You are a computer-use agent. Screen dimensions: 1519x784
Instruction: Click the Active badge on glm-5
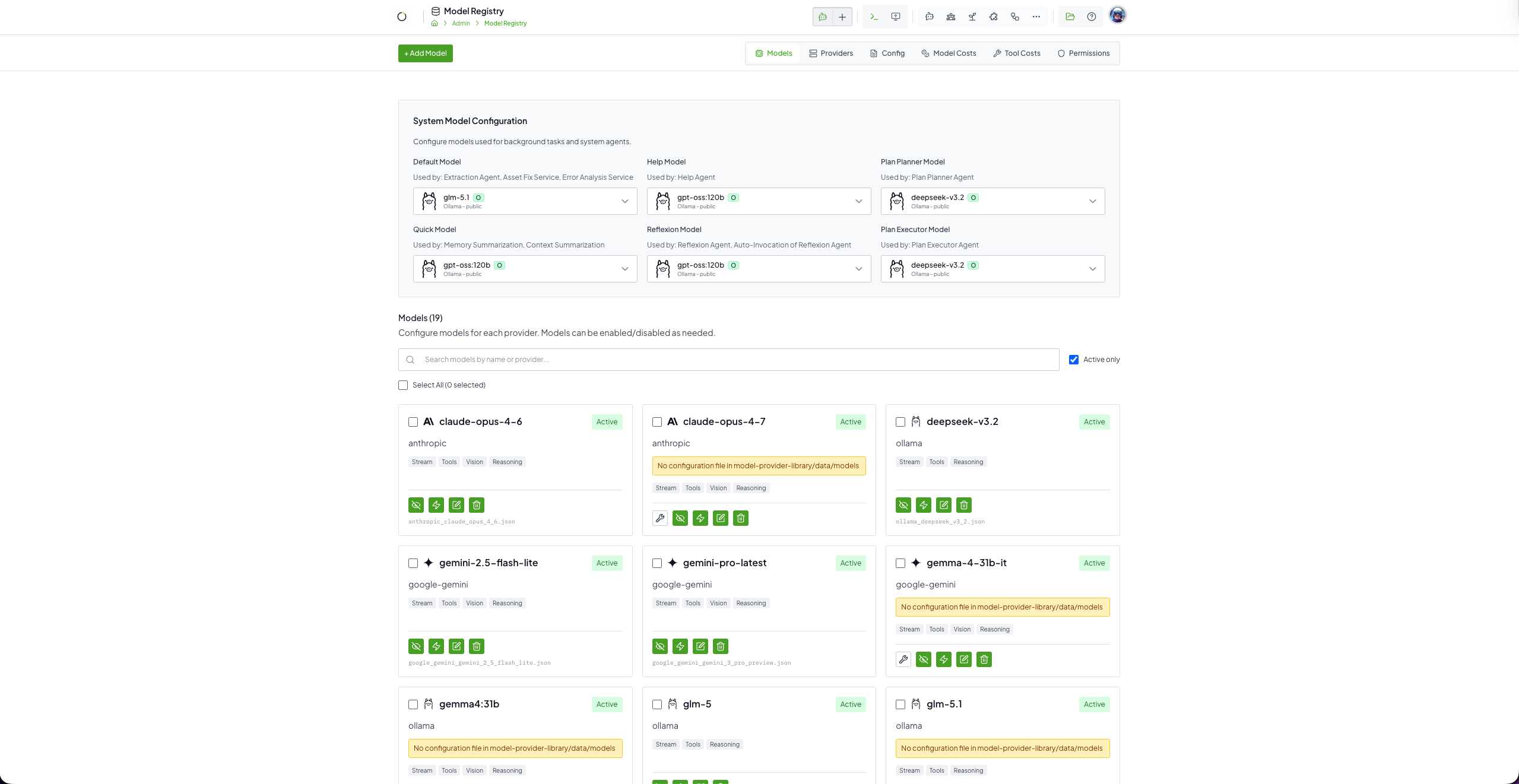tap(851, 704)
